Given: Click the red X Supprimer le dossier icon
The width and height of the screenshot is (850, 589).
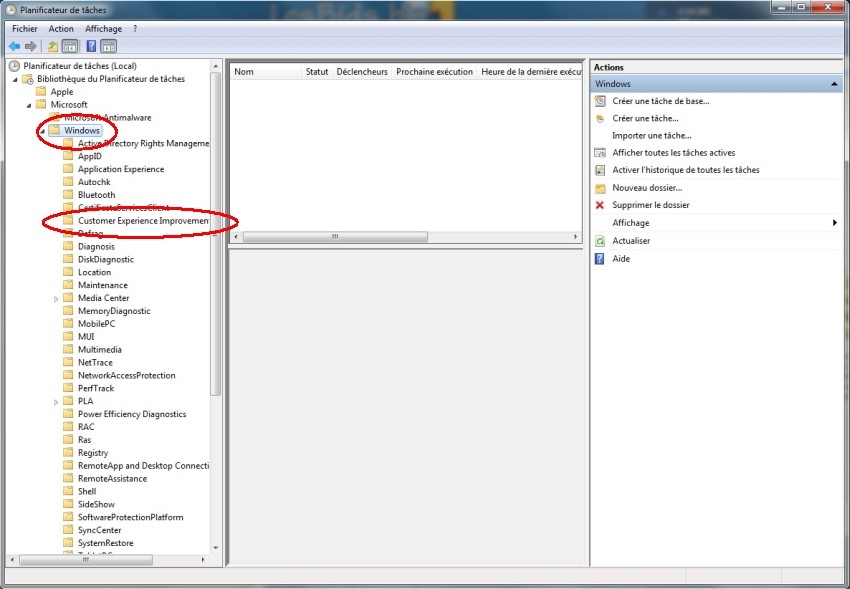Looking at the screenshot, I should 600,205.
